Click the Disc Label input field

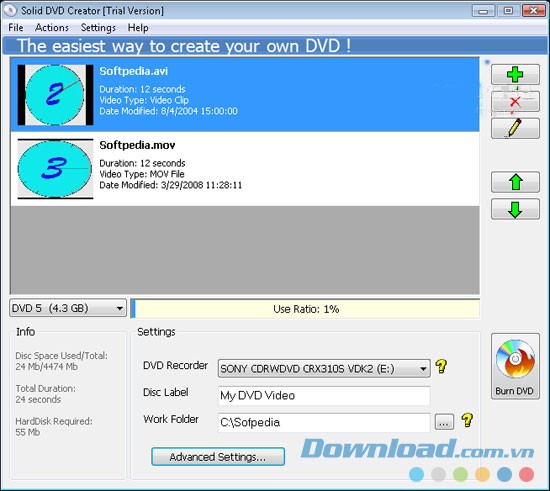coord(324,396)
